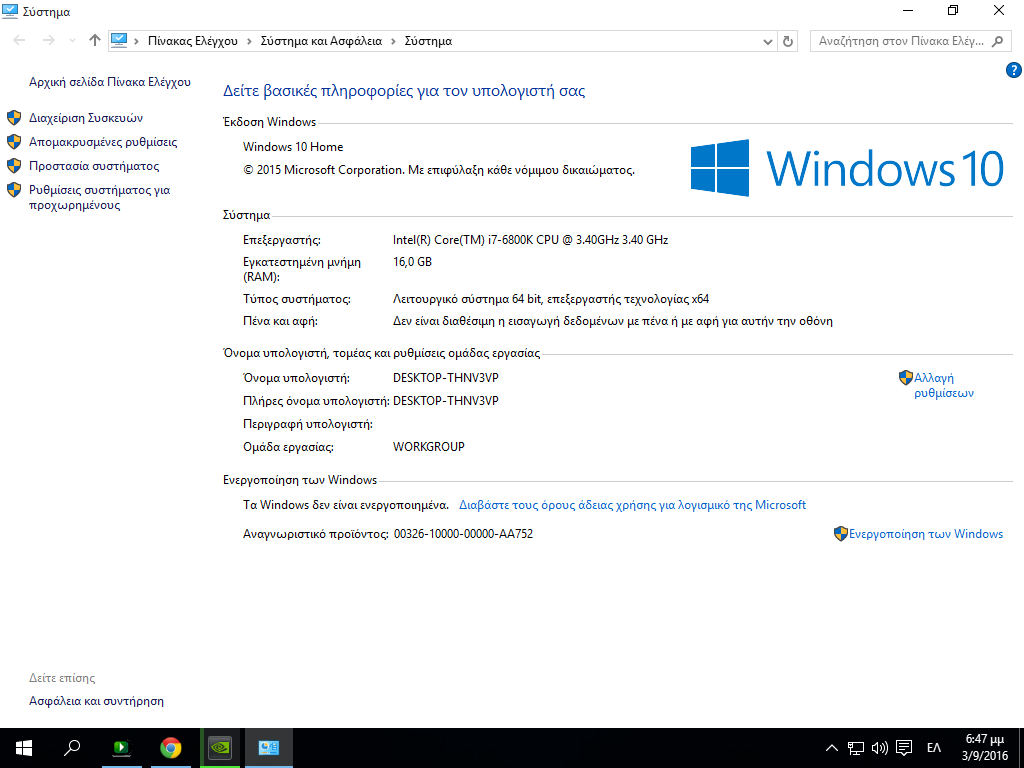Viewport: 1024px width, 768px height.
Task: Click shield icon beside Ρυθμίσεις συστήματος για προχωρημένους
Action: point(14,190)
